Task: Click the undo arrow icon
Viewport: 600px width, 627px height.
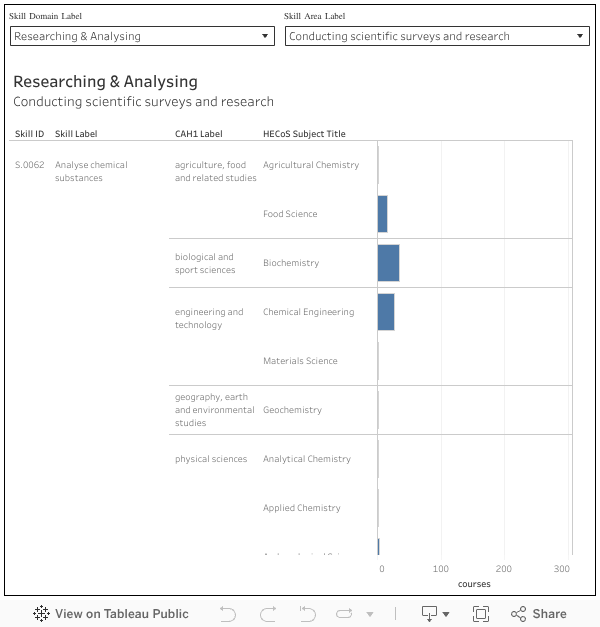Action: 228,614
